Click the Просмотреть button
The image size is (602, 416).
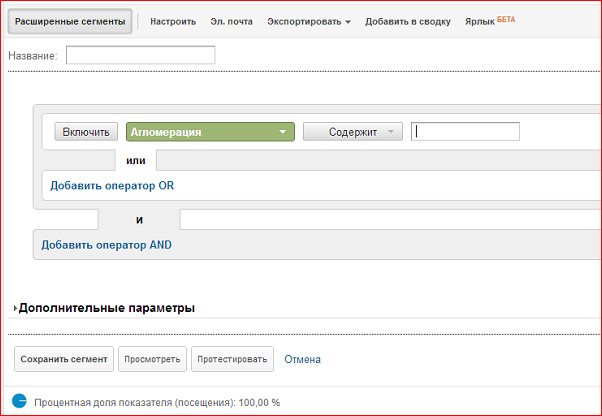coord(151,359)
